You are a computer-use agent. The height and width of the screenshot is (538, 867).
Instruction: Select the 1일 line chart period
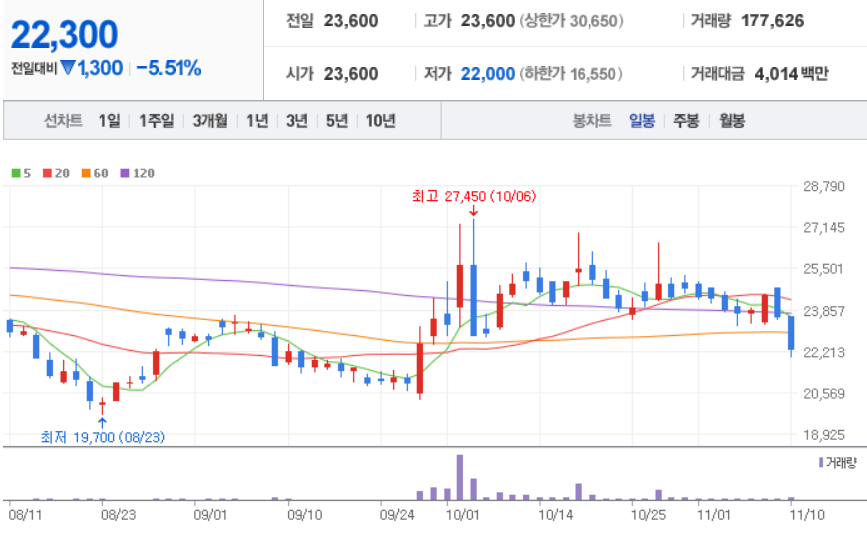click(x=109, y=120)
